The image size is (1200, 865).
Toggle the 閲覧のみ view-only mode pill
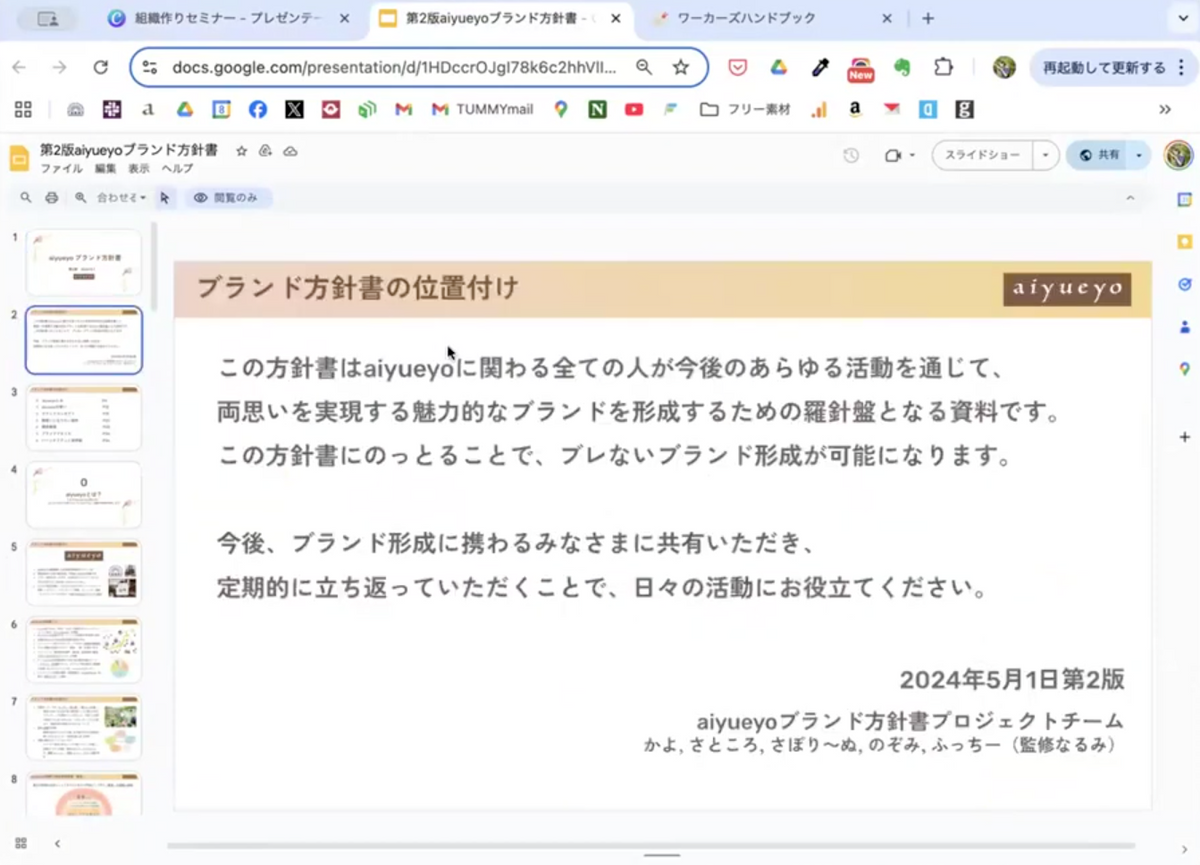(227, 198)
